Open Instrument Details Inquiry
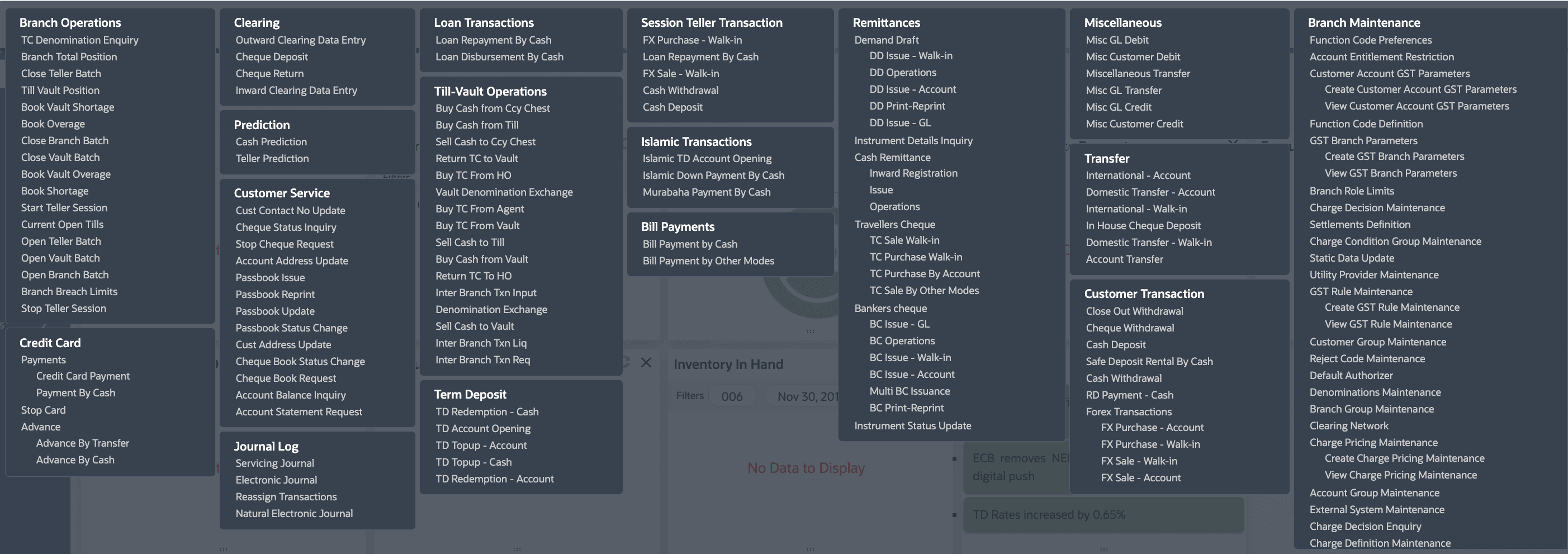Viewport: 1568px width, 554px height. tap(913, 141)
